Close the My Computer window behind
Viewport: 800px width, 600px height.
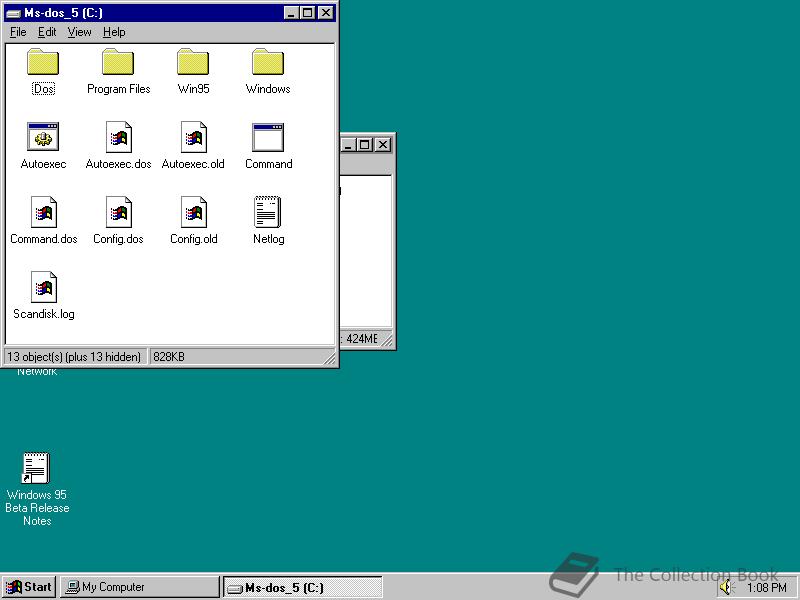(x=383, y=145)
